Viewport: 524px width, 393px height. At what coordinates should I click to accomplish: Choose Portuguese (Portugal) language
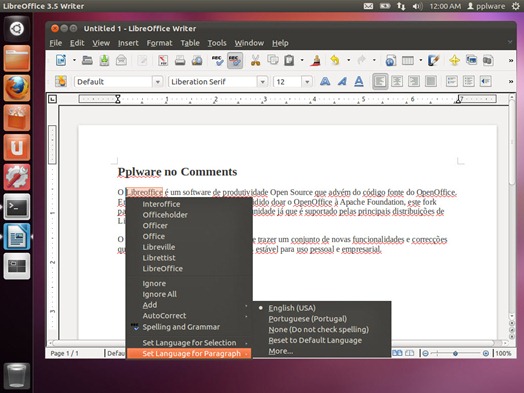point(308,319)
